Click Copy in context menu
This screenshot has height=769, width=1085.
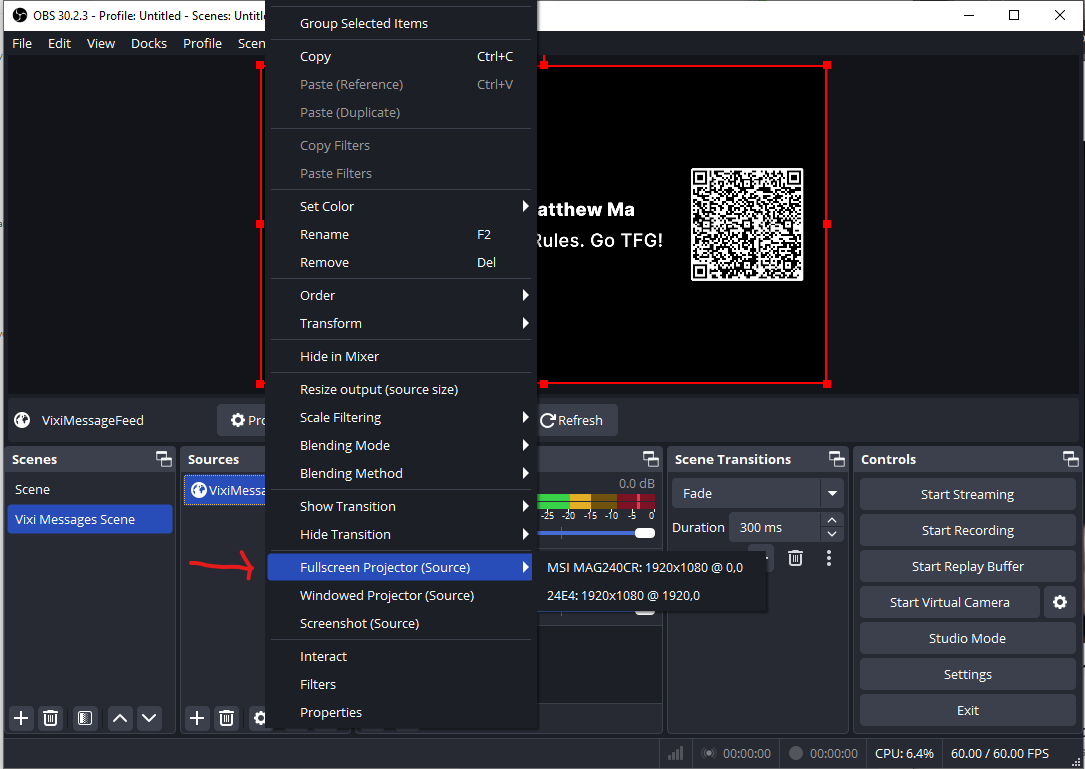click(x=401, y=57)
